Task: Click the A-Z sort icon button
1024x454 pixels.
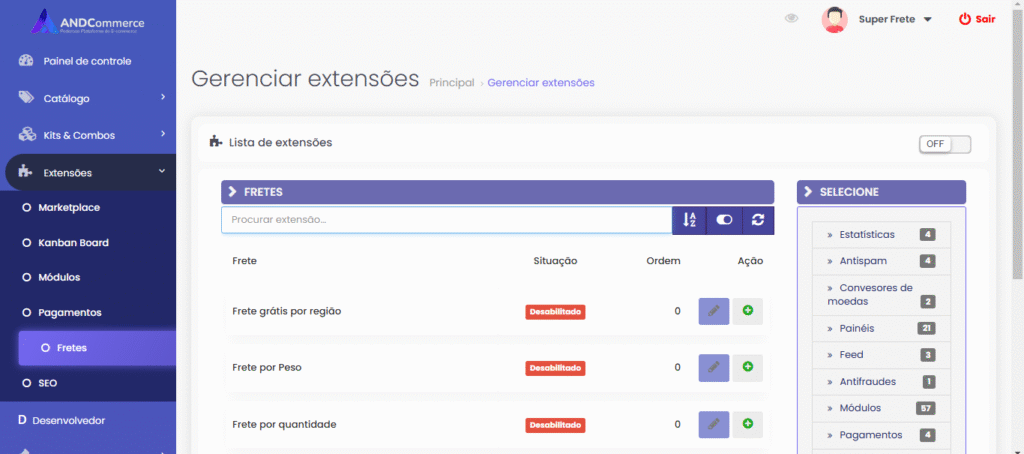Action: [x=689, y=220]
